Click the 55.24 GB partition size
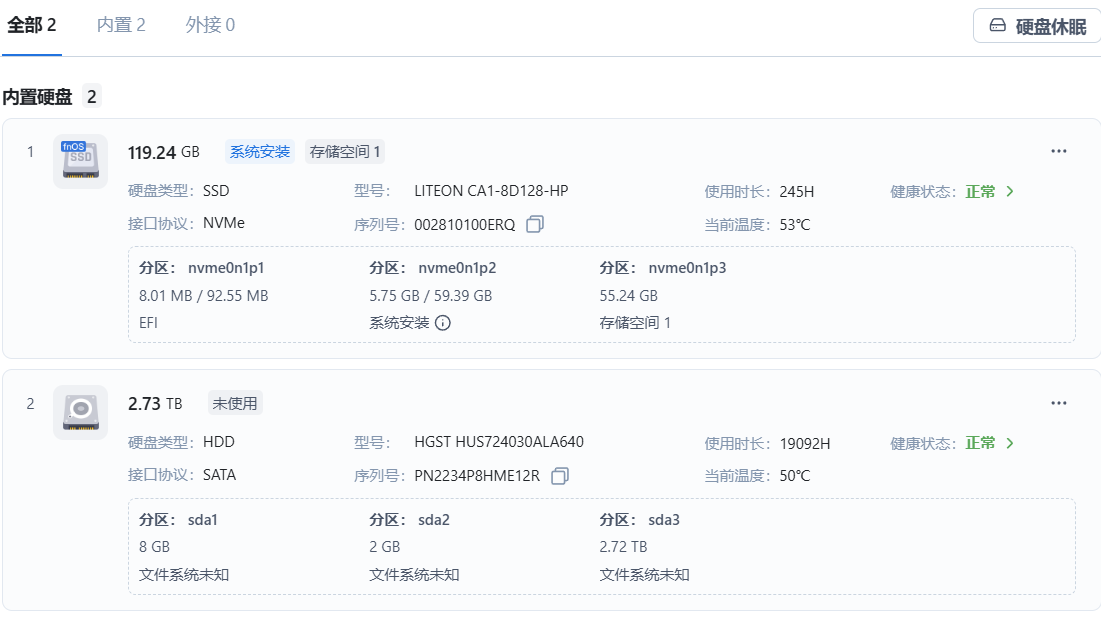The image size is (1101, 624). click(x=628, y=296)
